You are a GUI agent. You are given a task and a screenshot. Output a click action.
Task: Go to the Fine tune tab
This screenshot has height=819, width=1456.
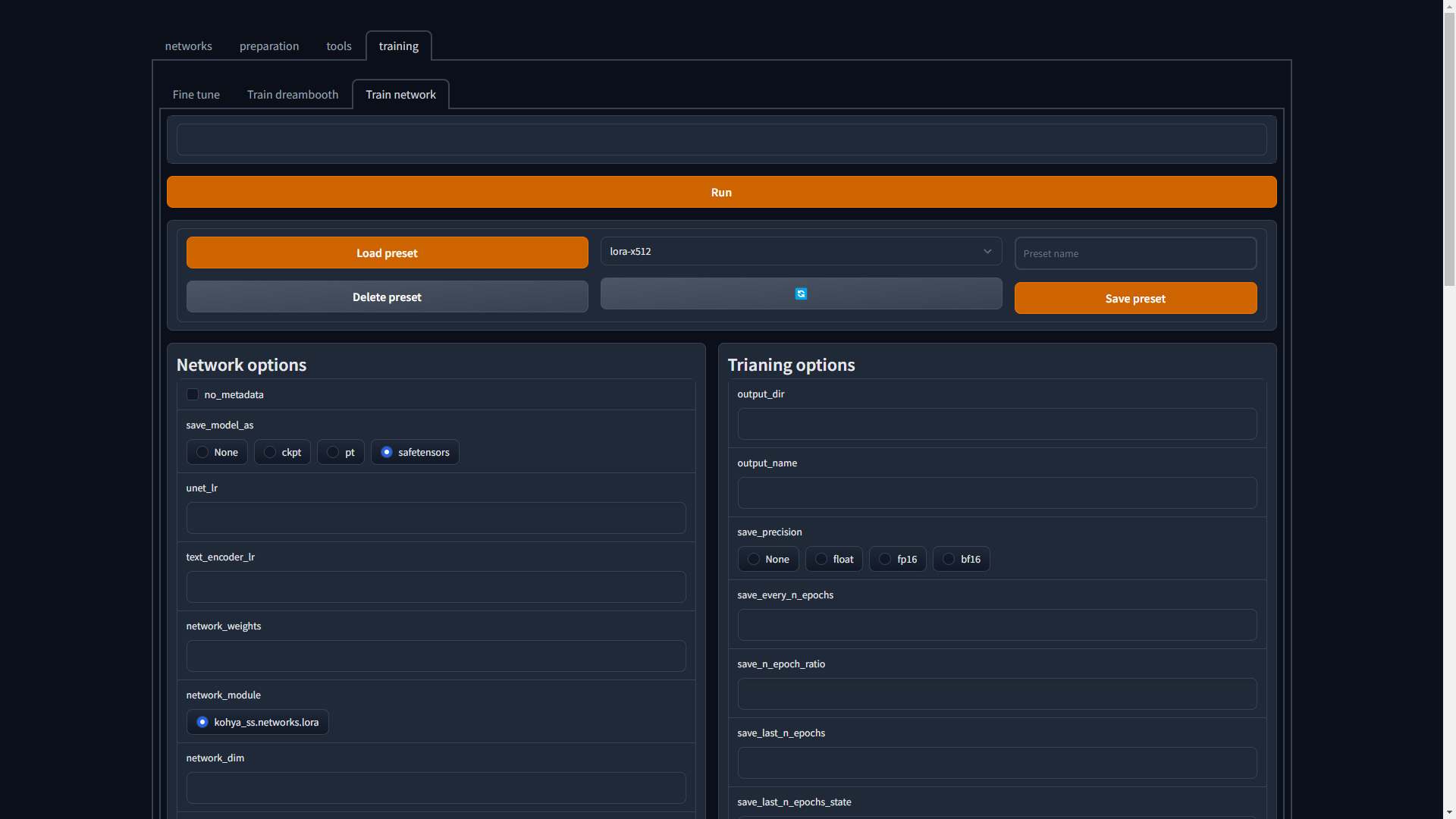pos(196,95)
